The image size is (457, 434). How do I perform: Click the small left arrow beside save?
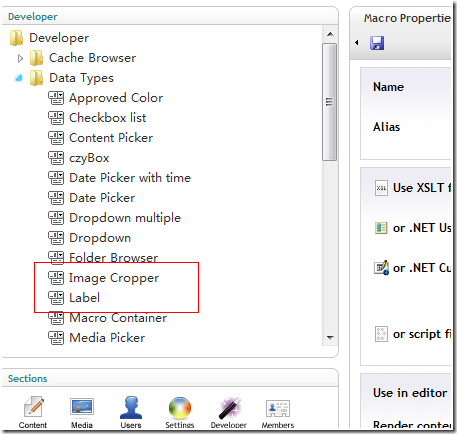(x=357, y=43)
